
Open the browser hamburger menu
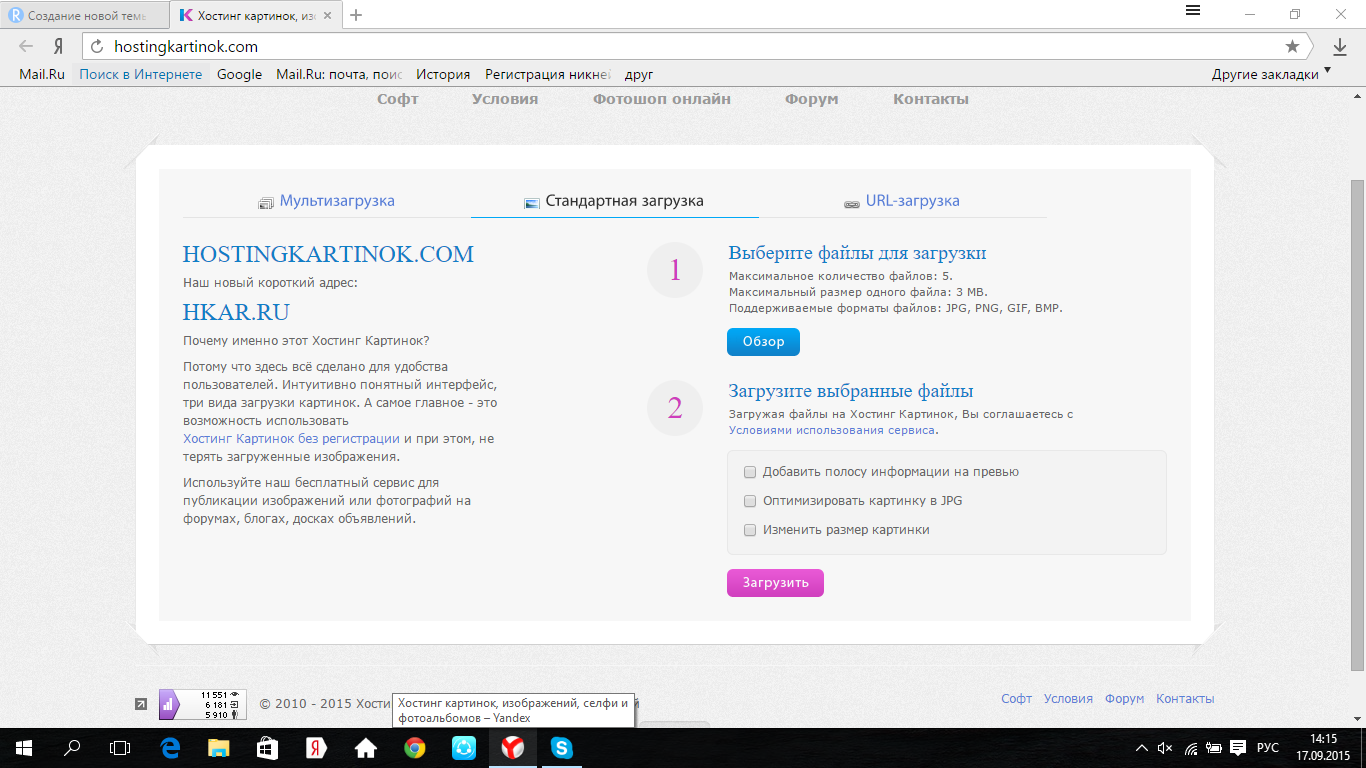[x=1192, y=11]
